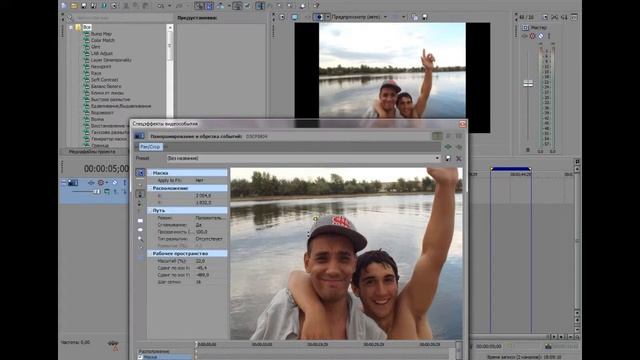The width and height of the screenshot is (640, 360).
Task: Click the blue loop region bar on timeline
Action: pos(511,169)
